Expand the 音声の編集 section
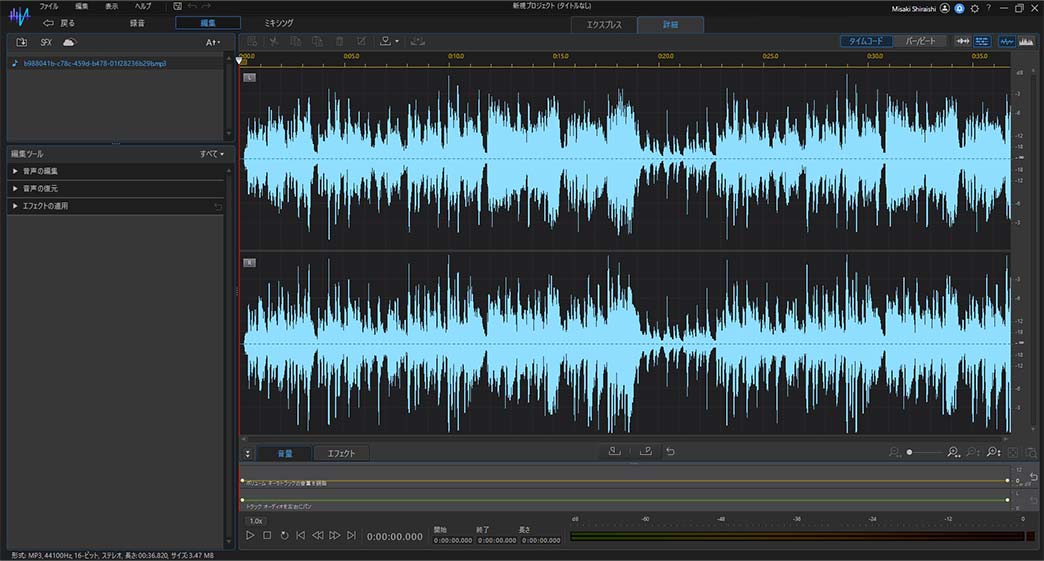This screenshot has height=561, width=1044. [40, 171]
